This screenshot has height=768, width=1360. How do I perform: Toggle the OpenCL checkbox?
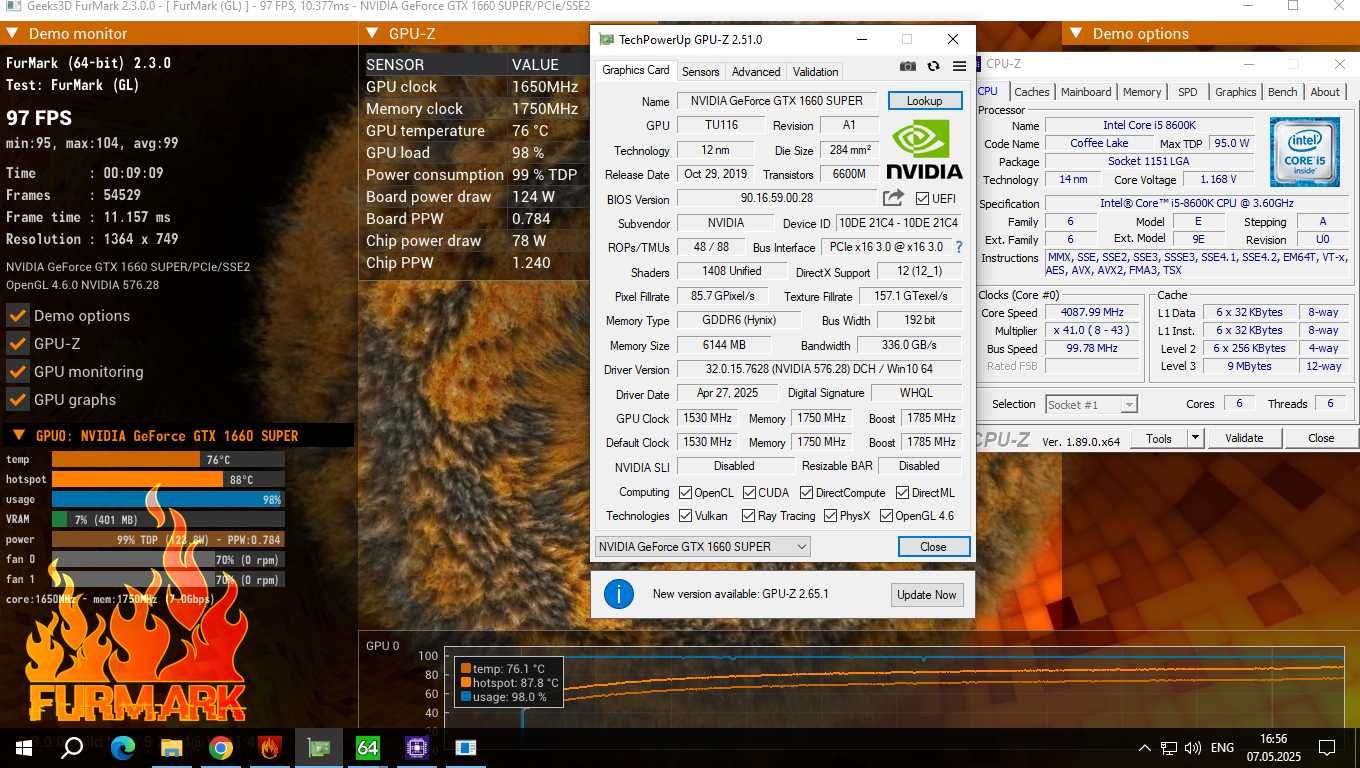685,493
